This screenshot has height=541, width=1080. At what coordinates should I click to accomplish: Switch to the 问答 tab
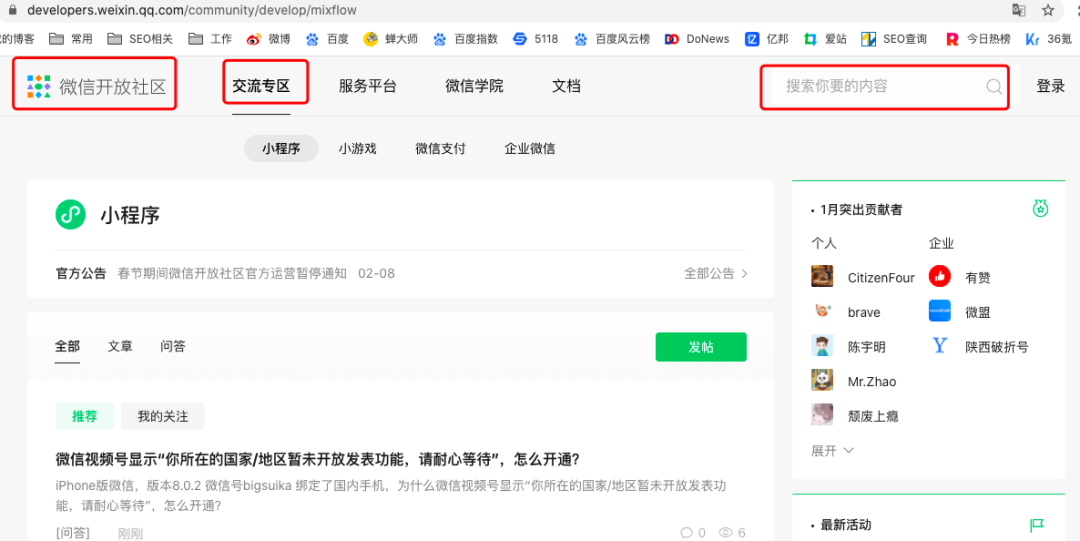(172, 346)
